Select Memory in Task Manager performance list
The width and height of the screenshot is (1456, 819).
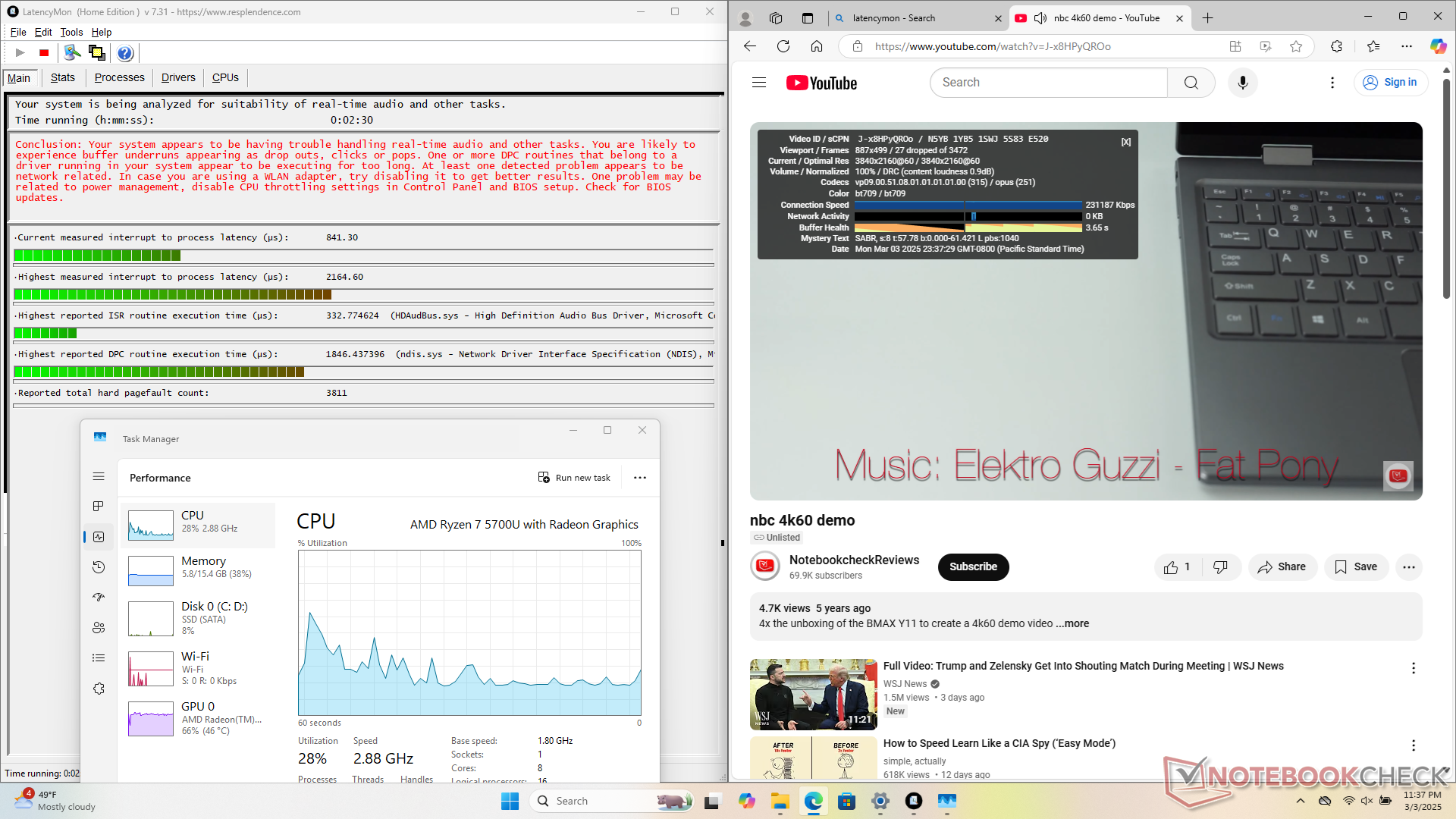[199, 570]
